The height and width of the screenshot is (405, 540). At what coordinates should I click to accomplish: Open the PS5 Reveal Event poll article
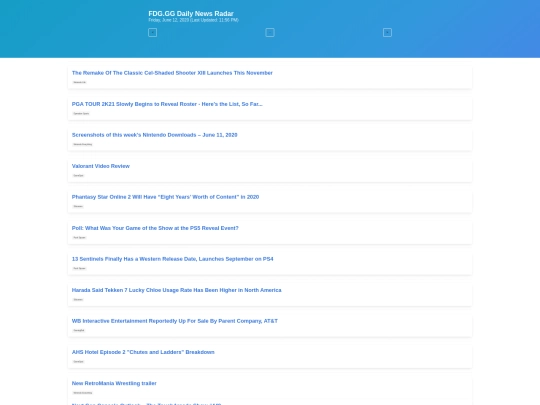coord(155,228)
